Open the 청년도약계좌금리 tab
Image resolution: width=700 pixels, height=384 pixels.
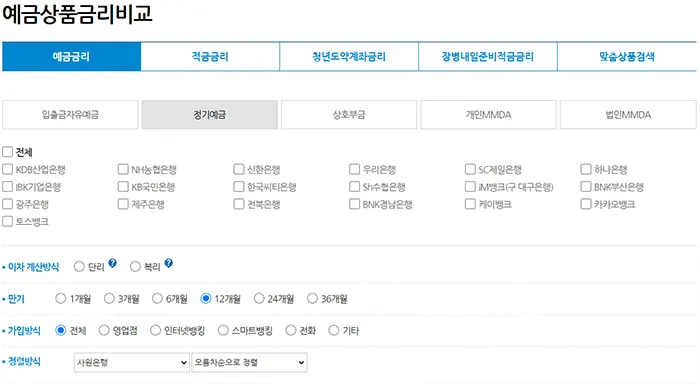click(349, 57)
